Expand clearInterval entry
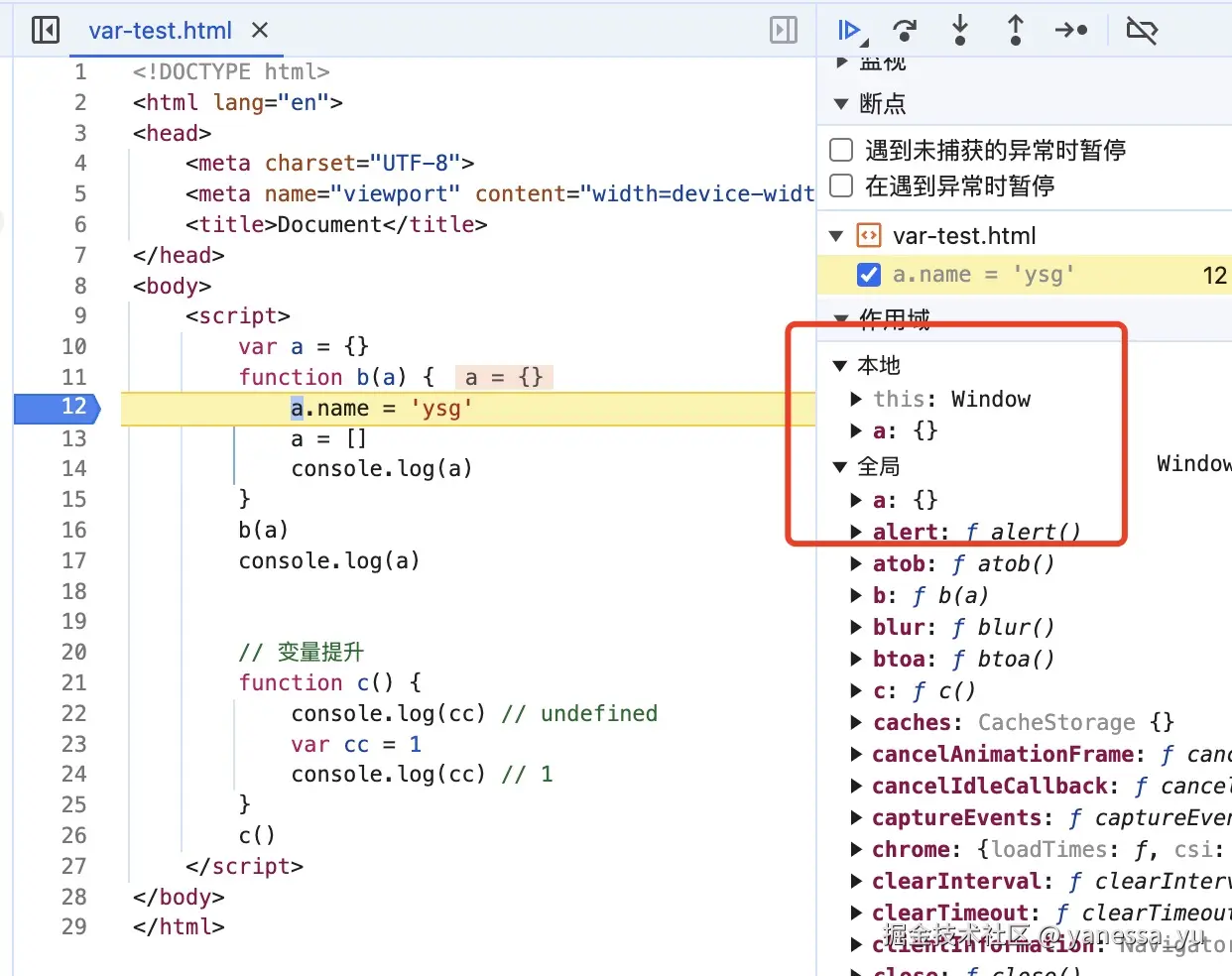 tap(856, 881)
